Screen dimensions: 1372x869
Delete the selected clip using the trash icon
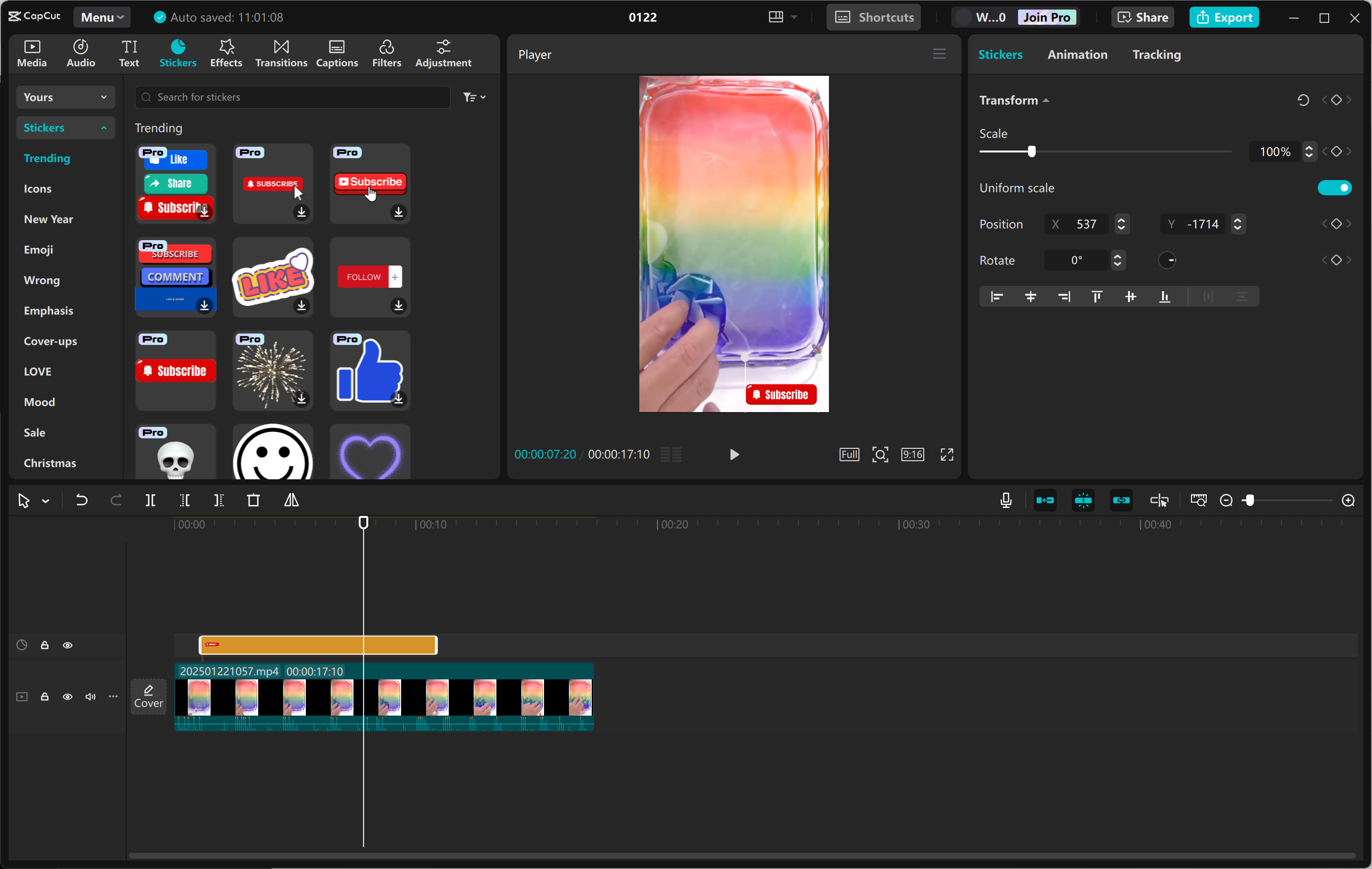click(253, 500)
